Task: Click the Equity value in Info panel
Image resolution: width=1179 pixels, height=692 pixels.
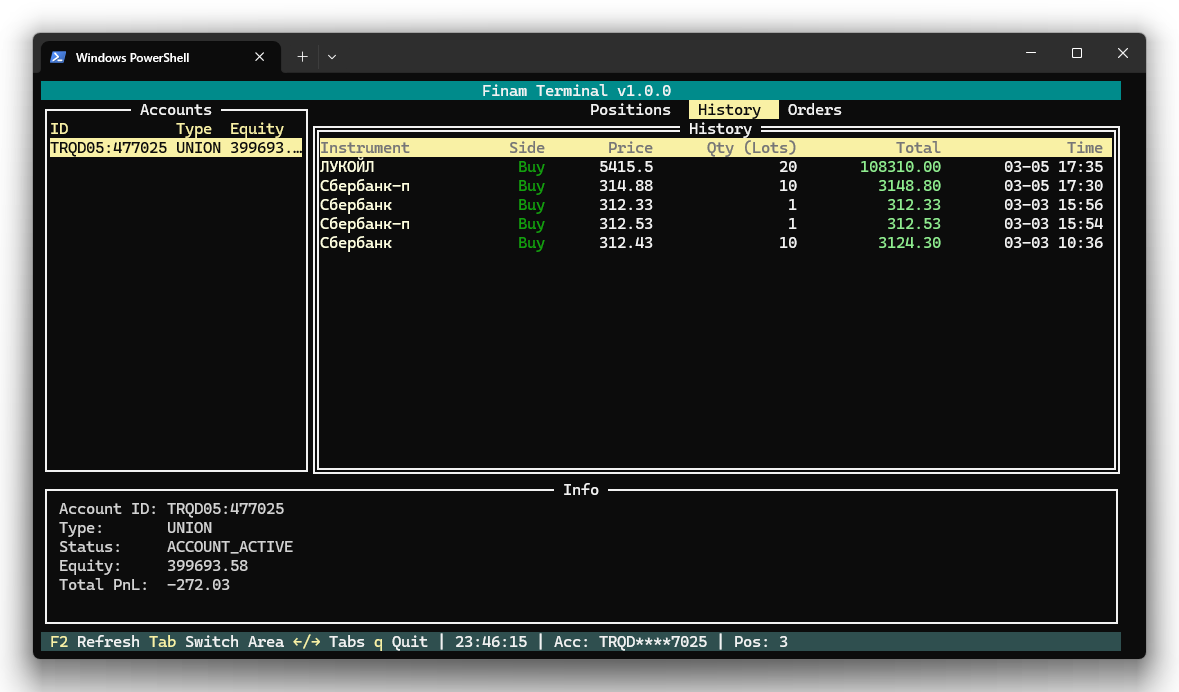Action: click(x=207, y=566)
